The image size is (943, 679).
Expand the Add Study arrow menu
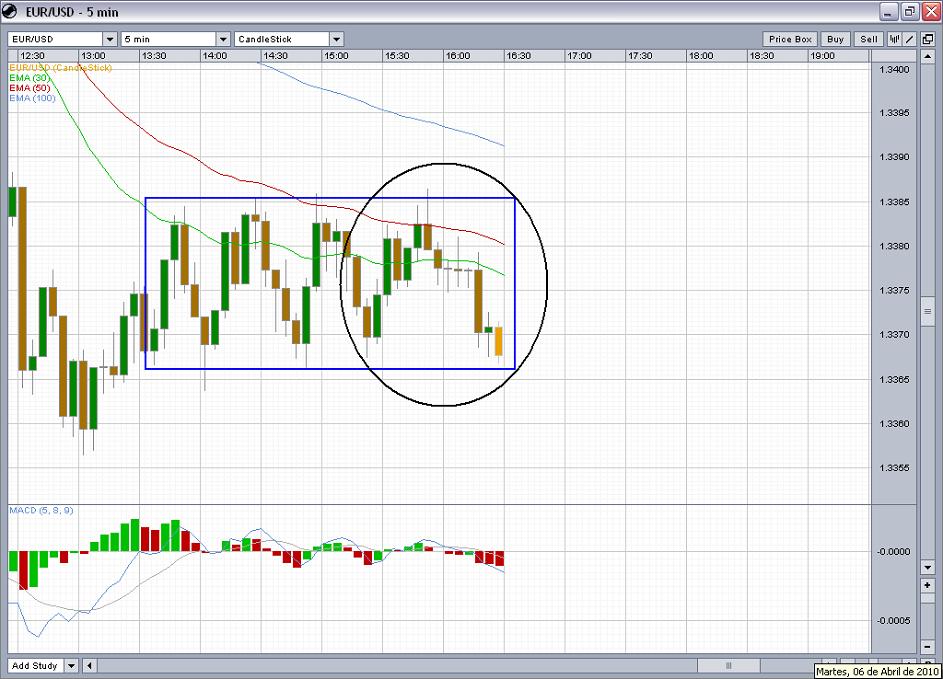tap(72, 665)
